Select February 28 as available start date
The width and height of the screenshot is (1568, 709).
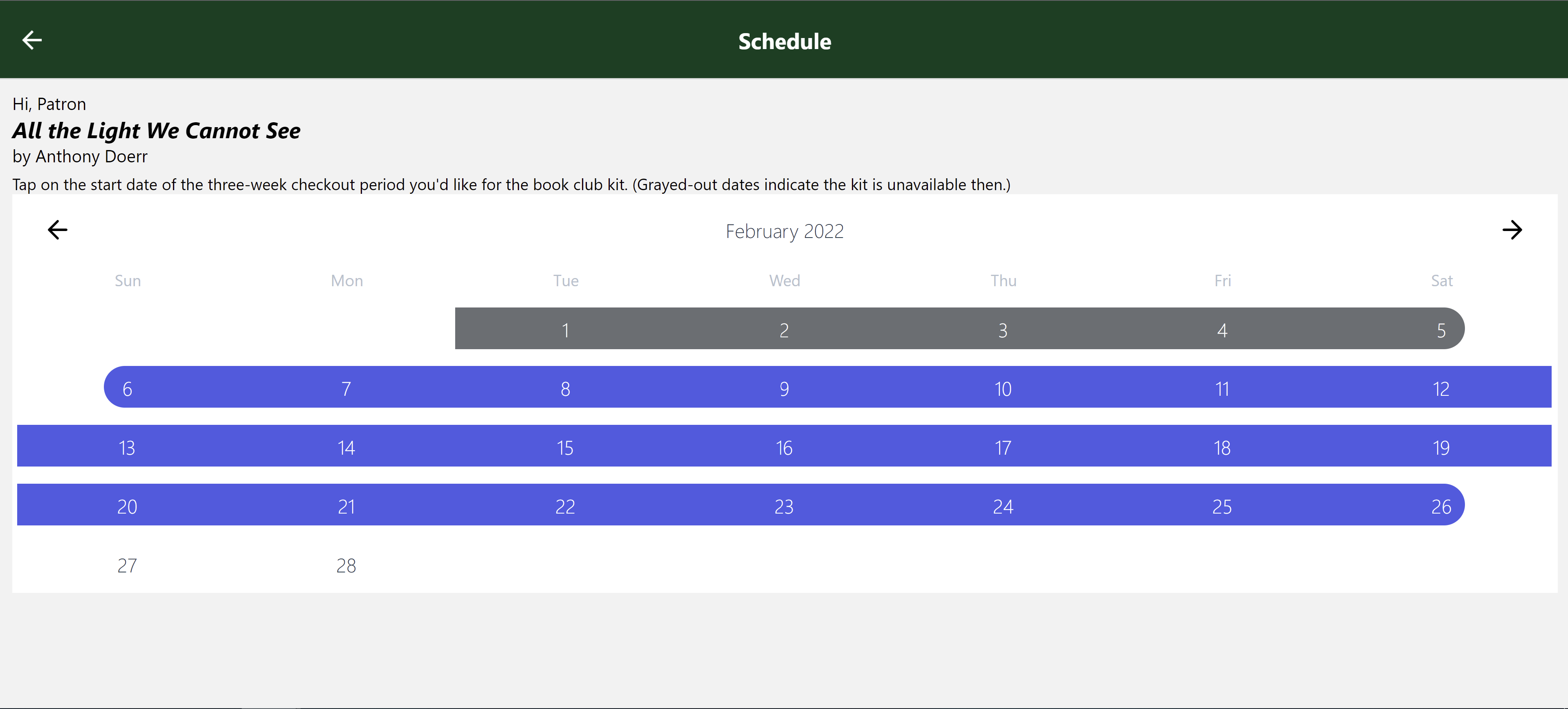(346, 565)
